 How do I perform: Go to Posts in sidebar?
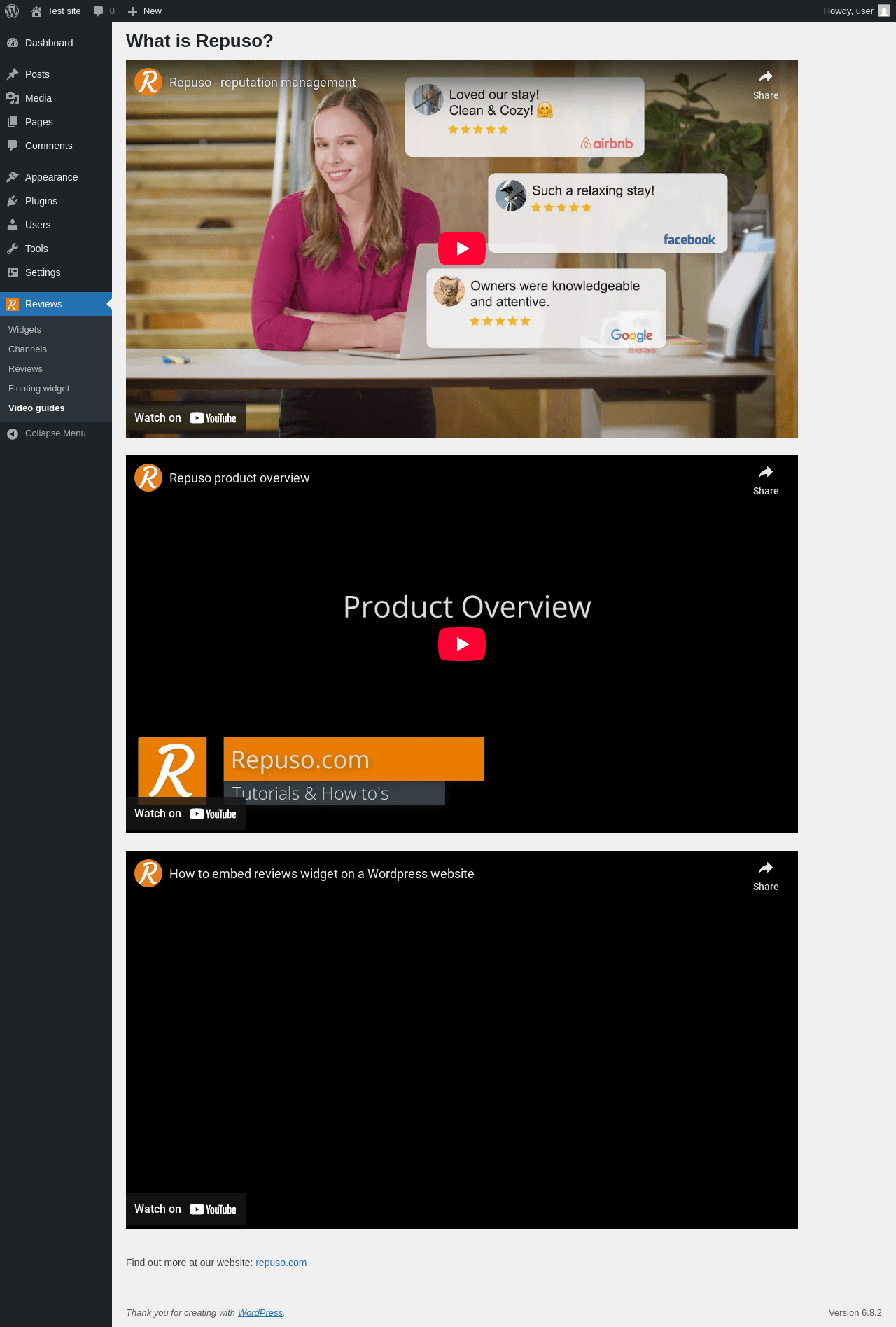(56, 74)
